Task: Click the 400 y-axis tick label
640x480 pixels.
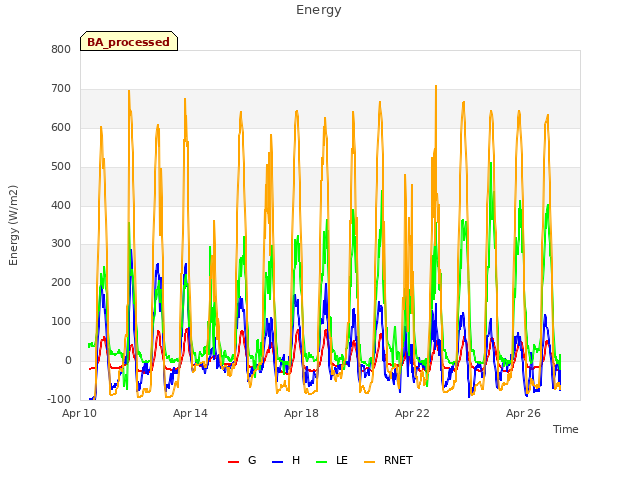Action: click(61, 206)
